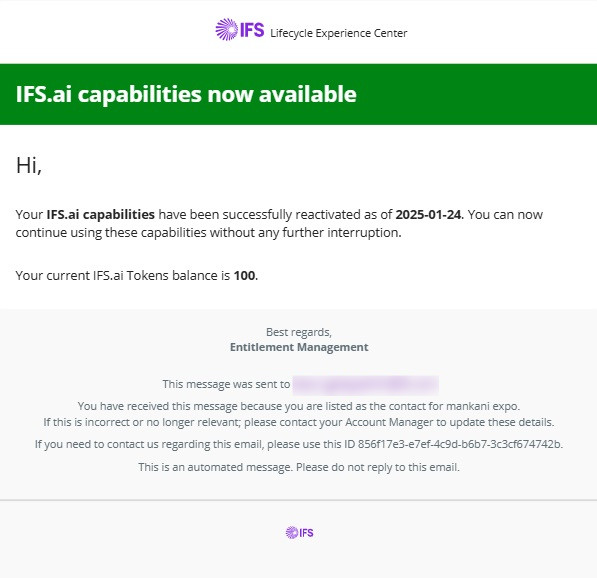The height and width of the screenshot is (578, 597).
Task: Click the token balance value 100
Action: click(x=244, y=275)
